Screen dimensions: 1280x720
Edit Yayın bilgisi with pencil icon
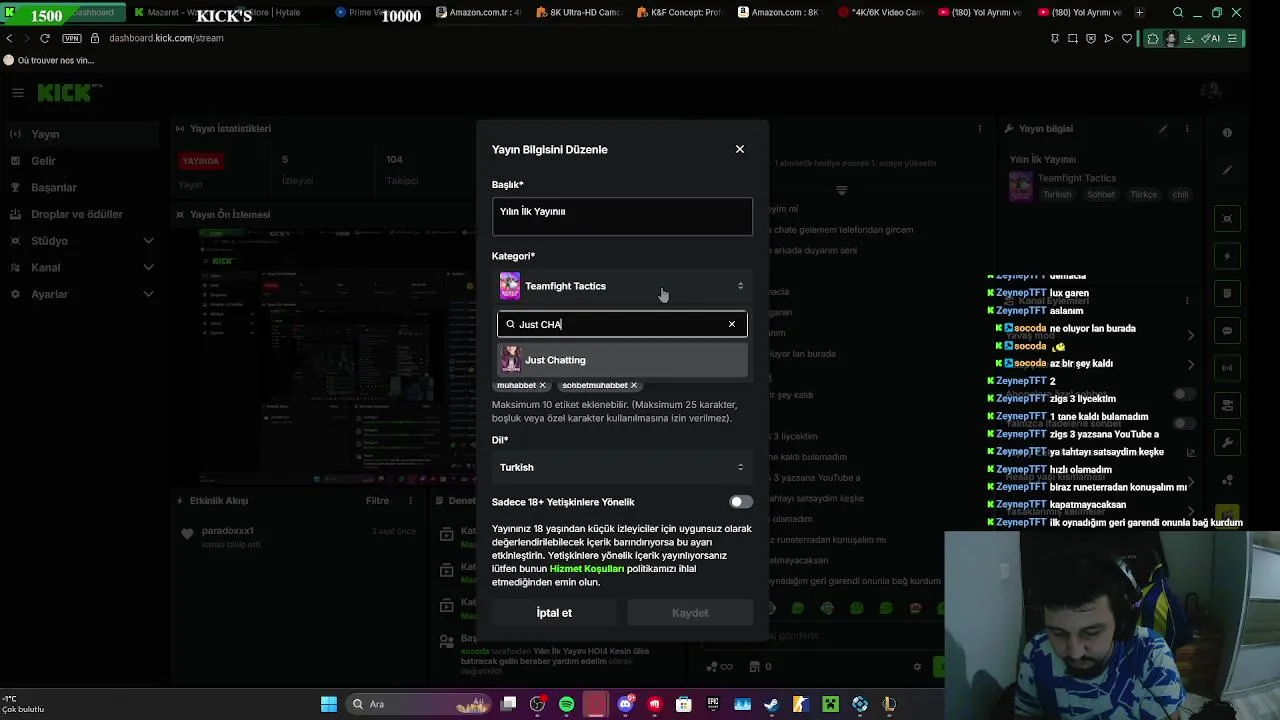point(1163,129)
